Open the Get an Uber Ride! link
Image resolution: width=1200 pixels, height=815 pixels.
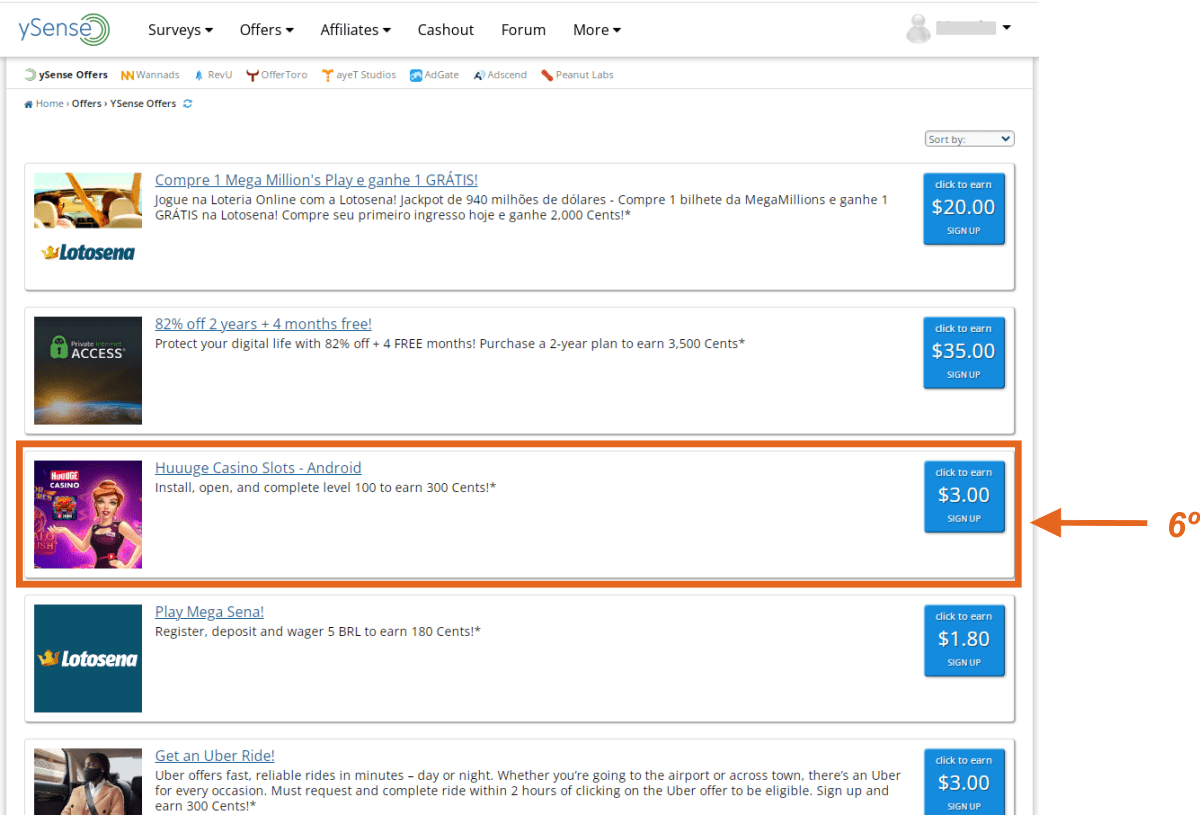pyautogui.click(x=215, y=756)
